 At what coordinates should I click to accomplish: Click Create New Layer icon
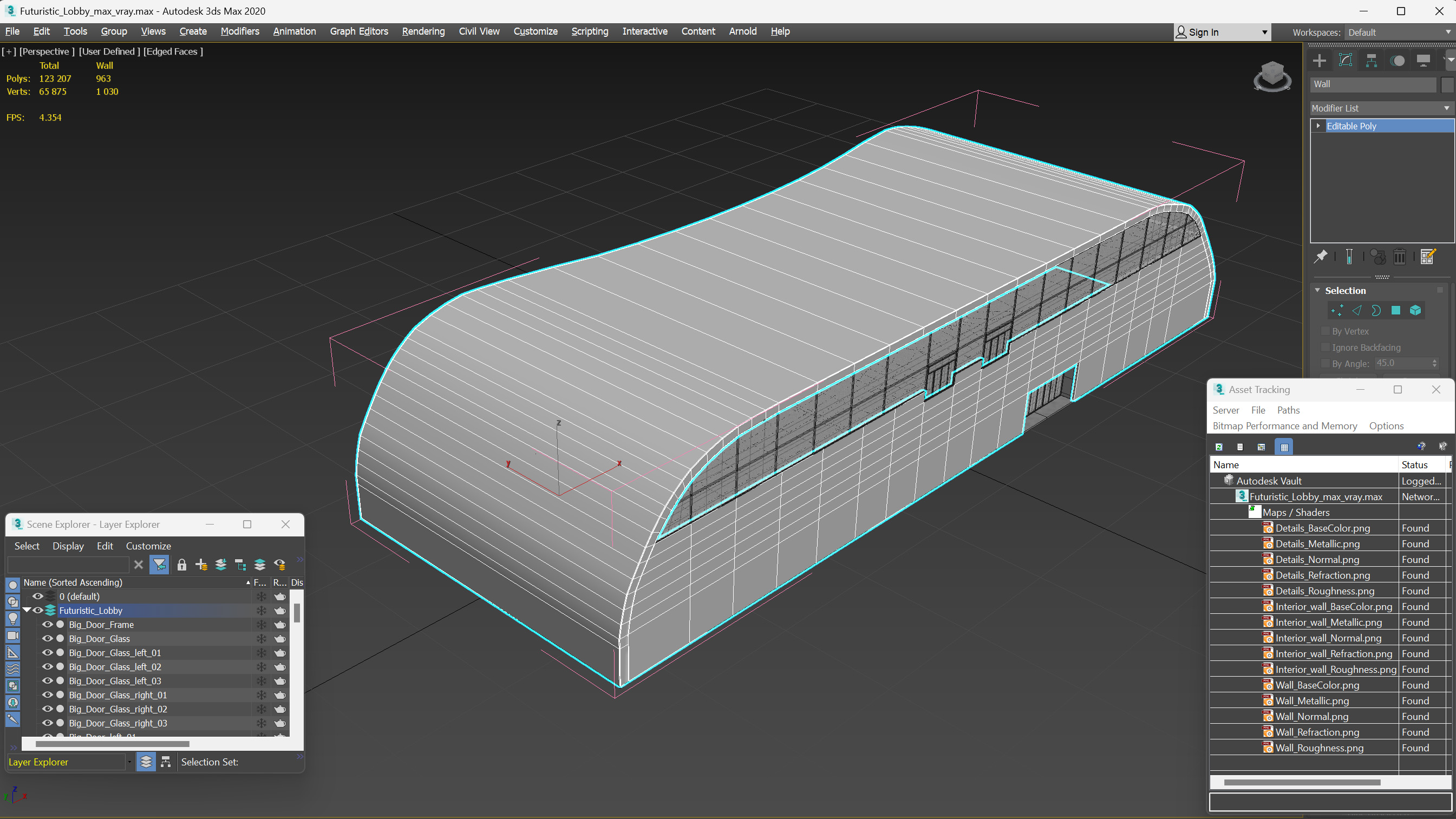[x=201, y=564]
